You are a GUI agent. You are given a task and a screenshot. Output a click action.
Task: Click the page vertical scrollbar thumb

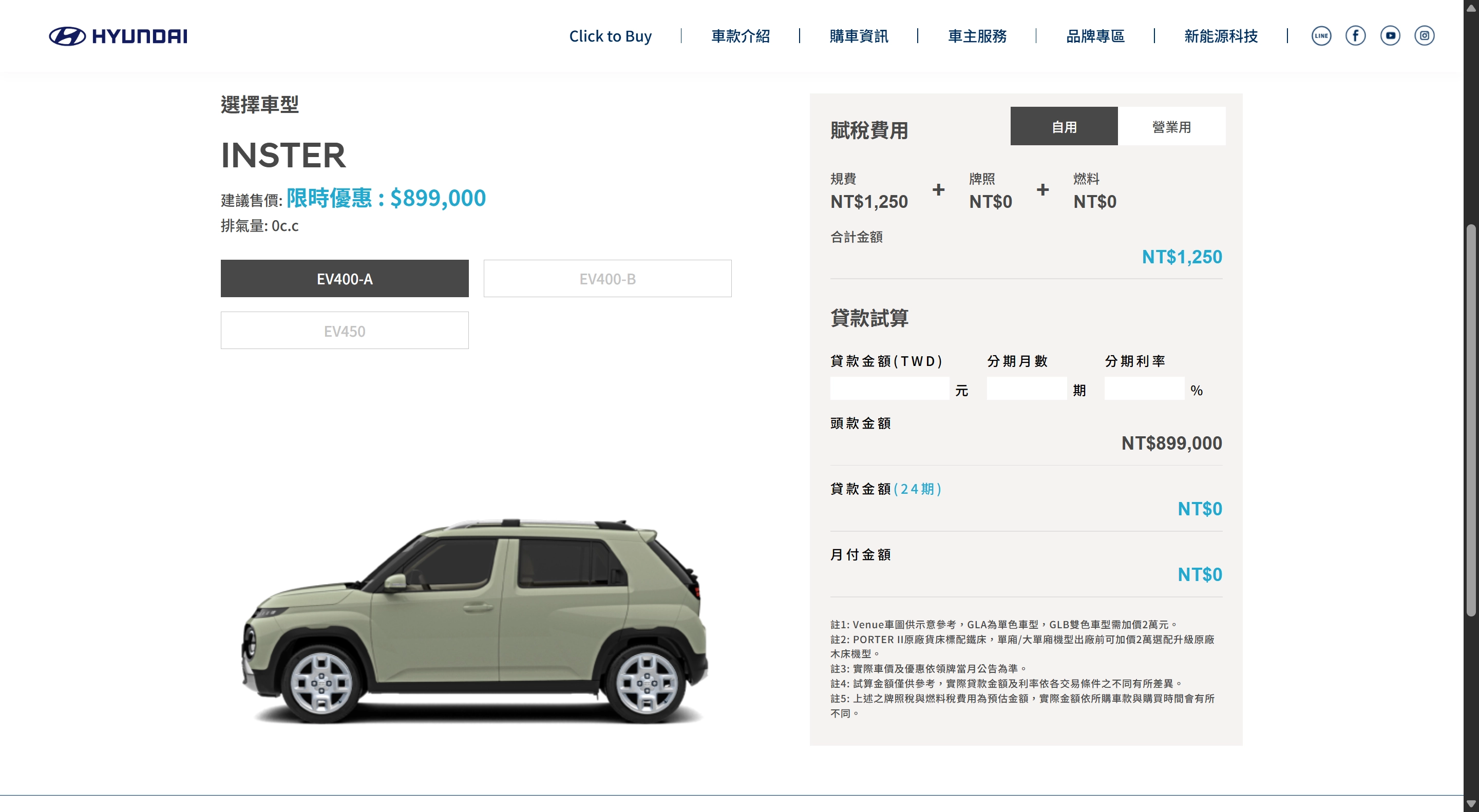(x=1471, y=421)
